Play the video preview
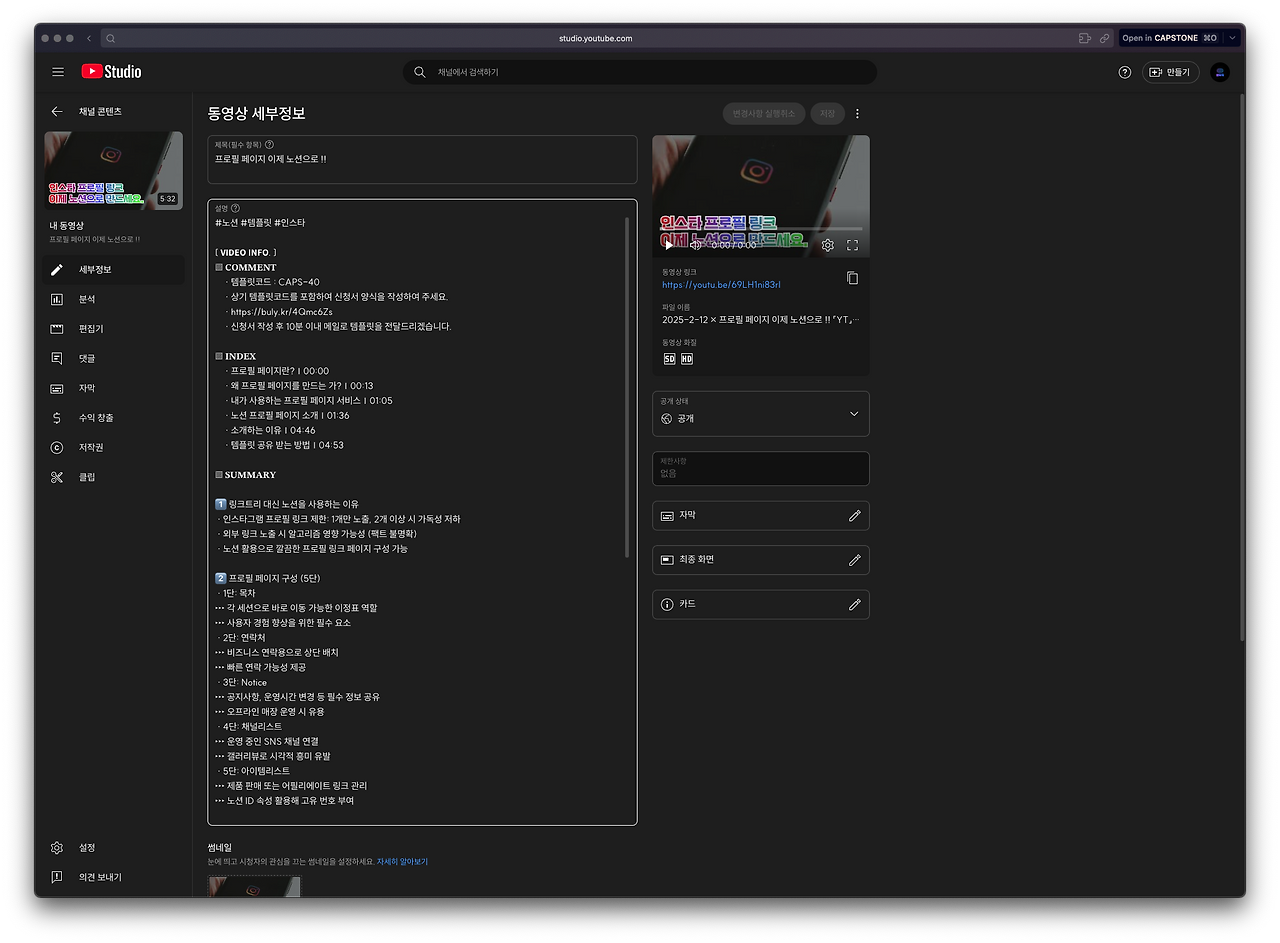This screenshot has height=943, width=1280. point(669,245)
